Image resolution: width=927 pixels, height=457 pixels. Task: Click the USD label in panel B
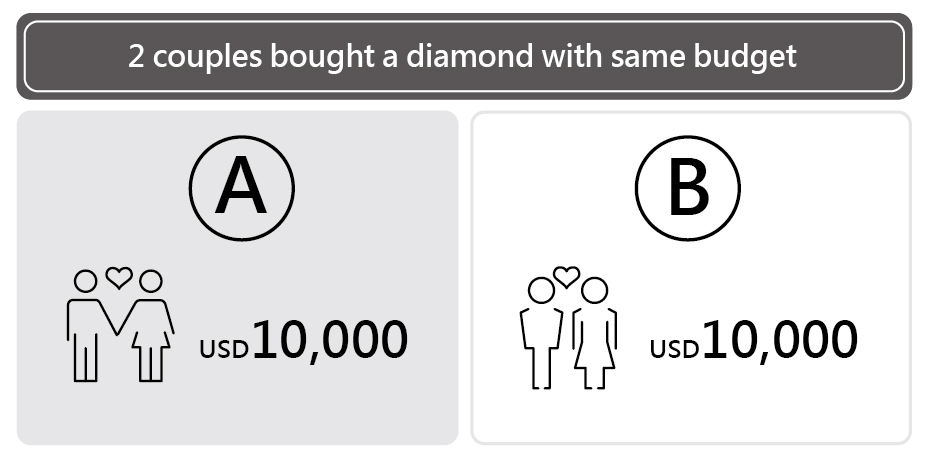tap(675, 349)
